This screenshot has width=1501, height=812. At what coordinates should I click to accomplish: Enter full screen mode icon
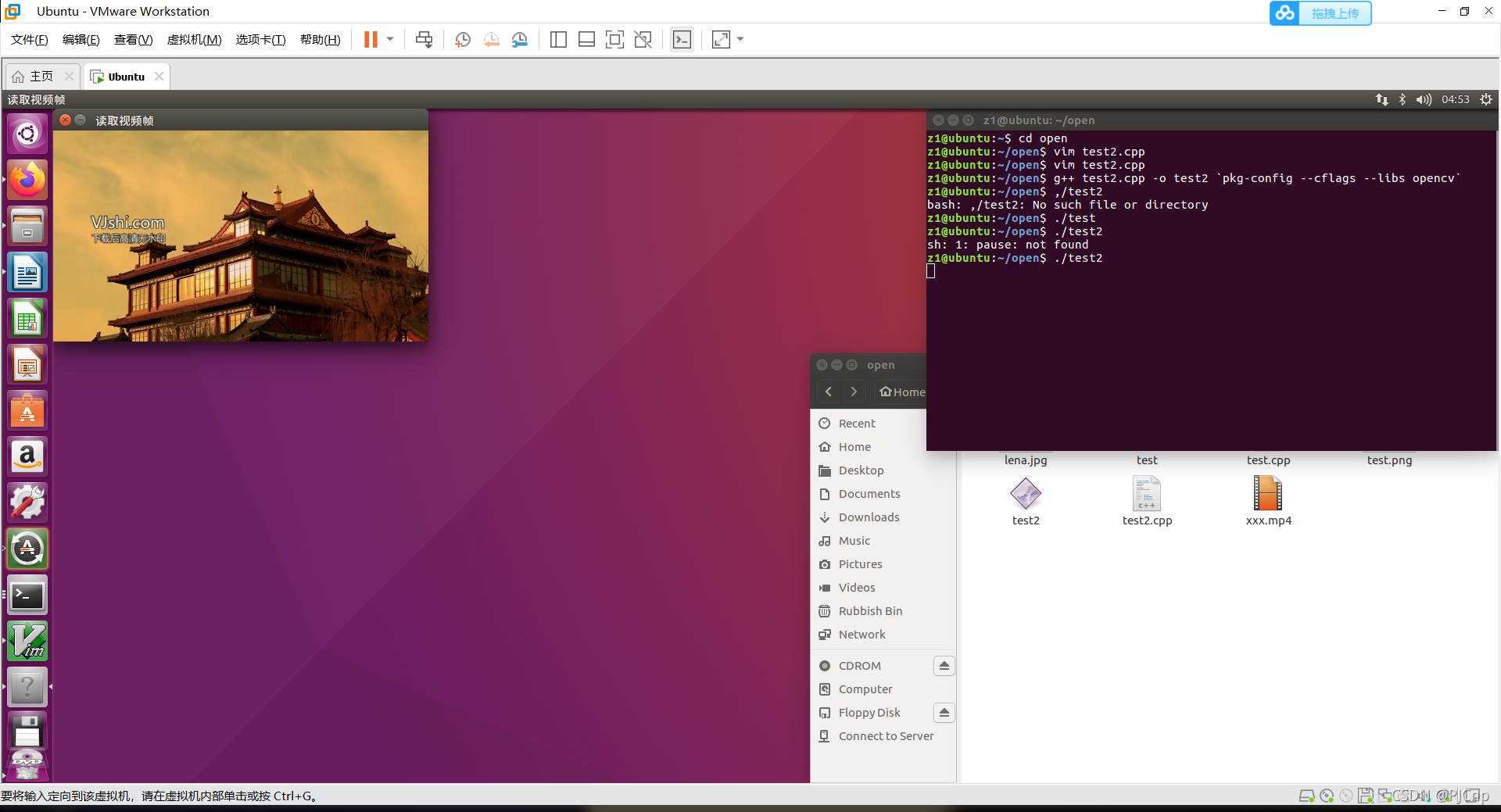tap(614, 40)
